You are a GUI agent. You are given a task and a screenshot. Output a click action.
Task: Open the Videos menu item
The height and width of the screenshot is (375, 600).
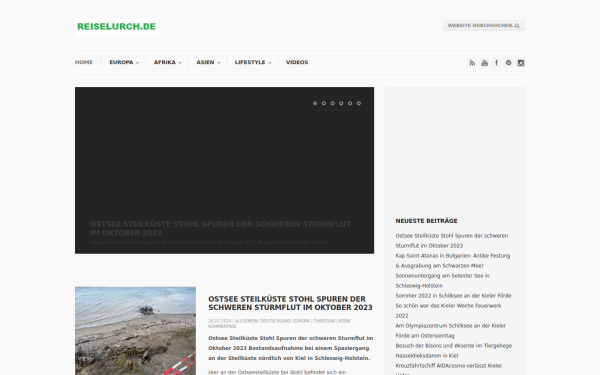[x=297, y=62]
